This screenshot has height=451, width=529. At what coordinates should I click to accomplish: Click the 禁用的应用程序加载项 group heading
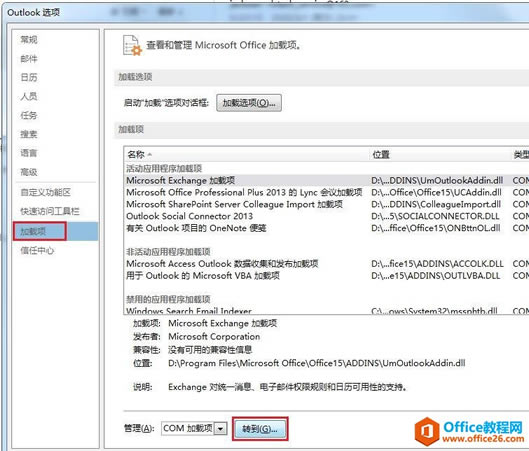click(168, 299)
